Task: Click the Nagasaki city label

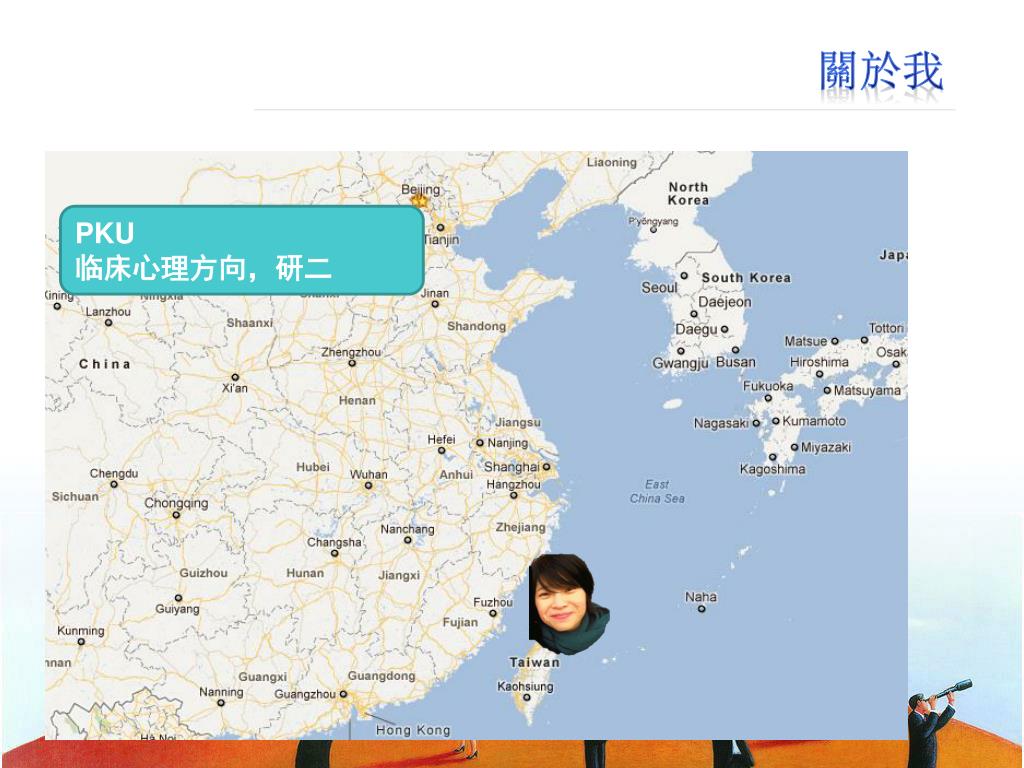Action: [x=721, y=423]
